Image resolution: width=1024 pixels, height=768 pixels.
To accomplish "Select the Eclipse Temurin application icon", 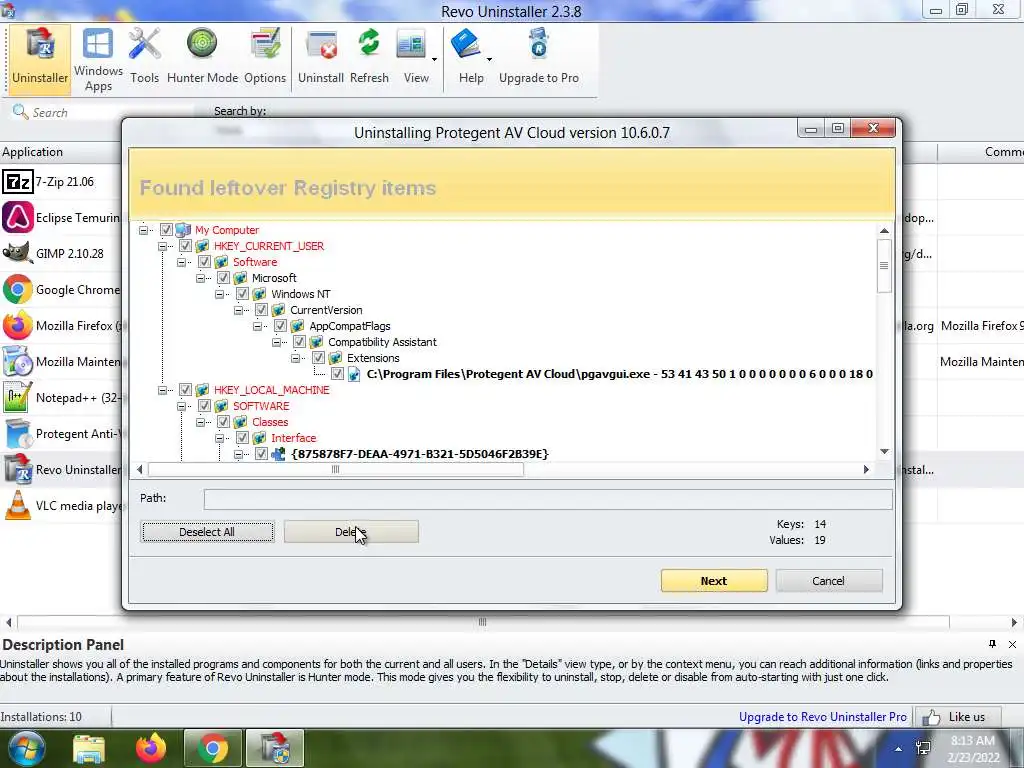I will coord(18,217).
